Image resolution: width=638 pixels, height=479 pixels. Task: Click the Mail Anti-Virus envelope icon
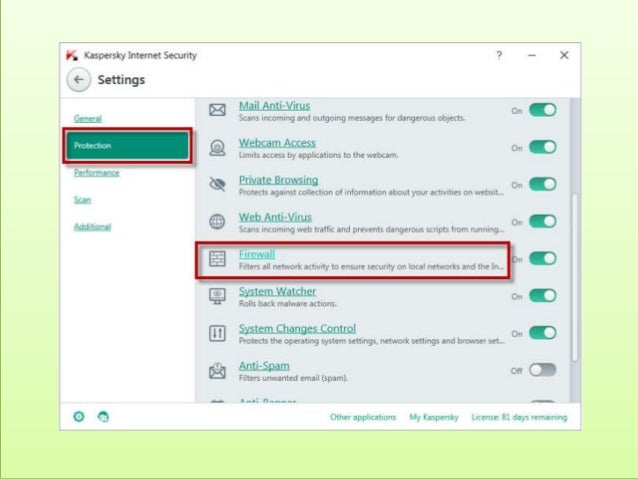point(217,110)
